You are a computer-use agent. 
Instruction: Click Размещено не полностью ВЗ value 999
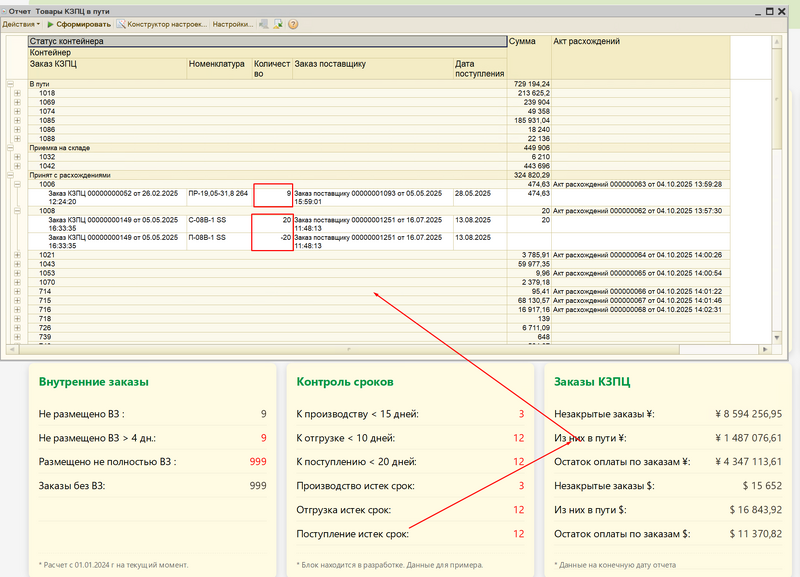[258, 462]
